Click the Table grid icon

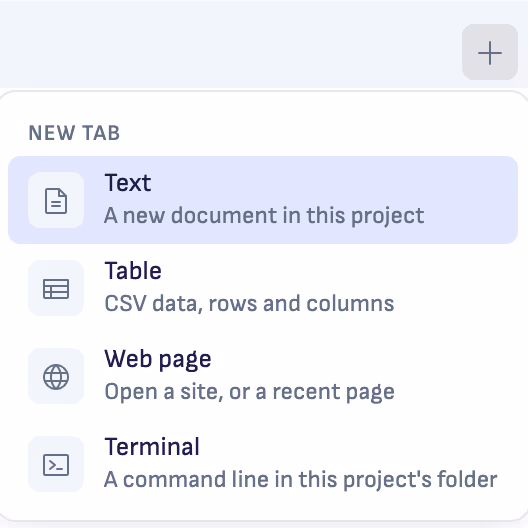click(x=56, y=288)
